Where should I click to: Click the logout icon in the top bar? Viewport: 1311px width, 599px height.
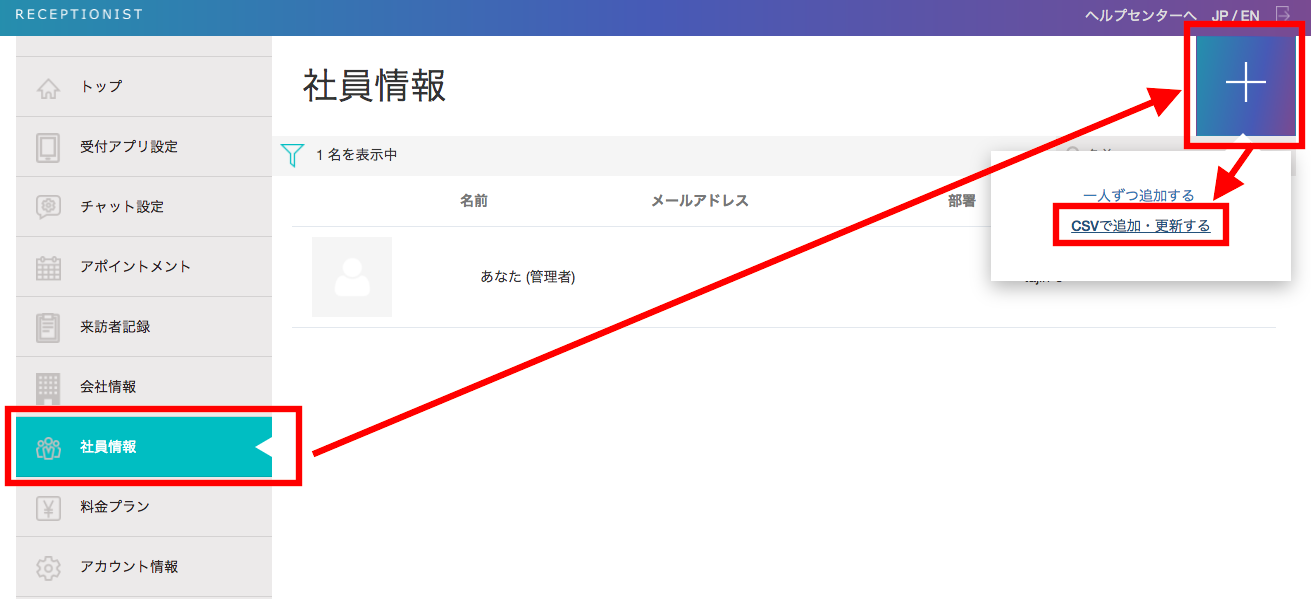pos(1284,14)
